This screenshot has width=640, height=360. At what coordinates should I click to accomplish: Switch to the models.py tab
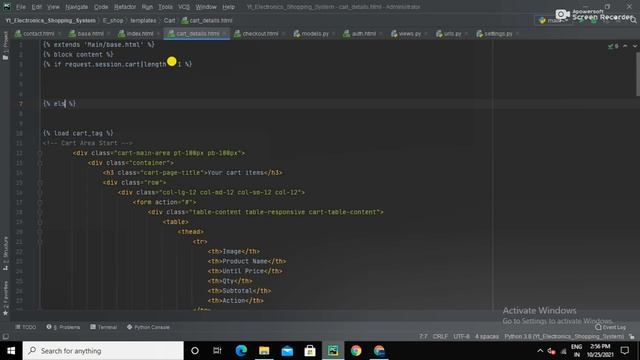315,33
